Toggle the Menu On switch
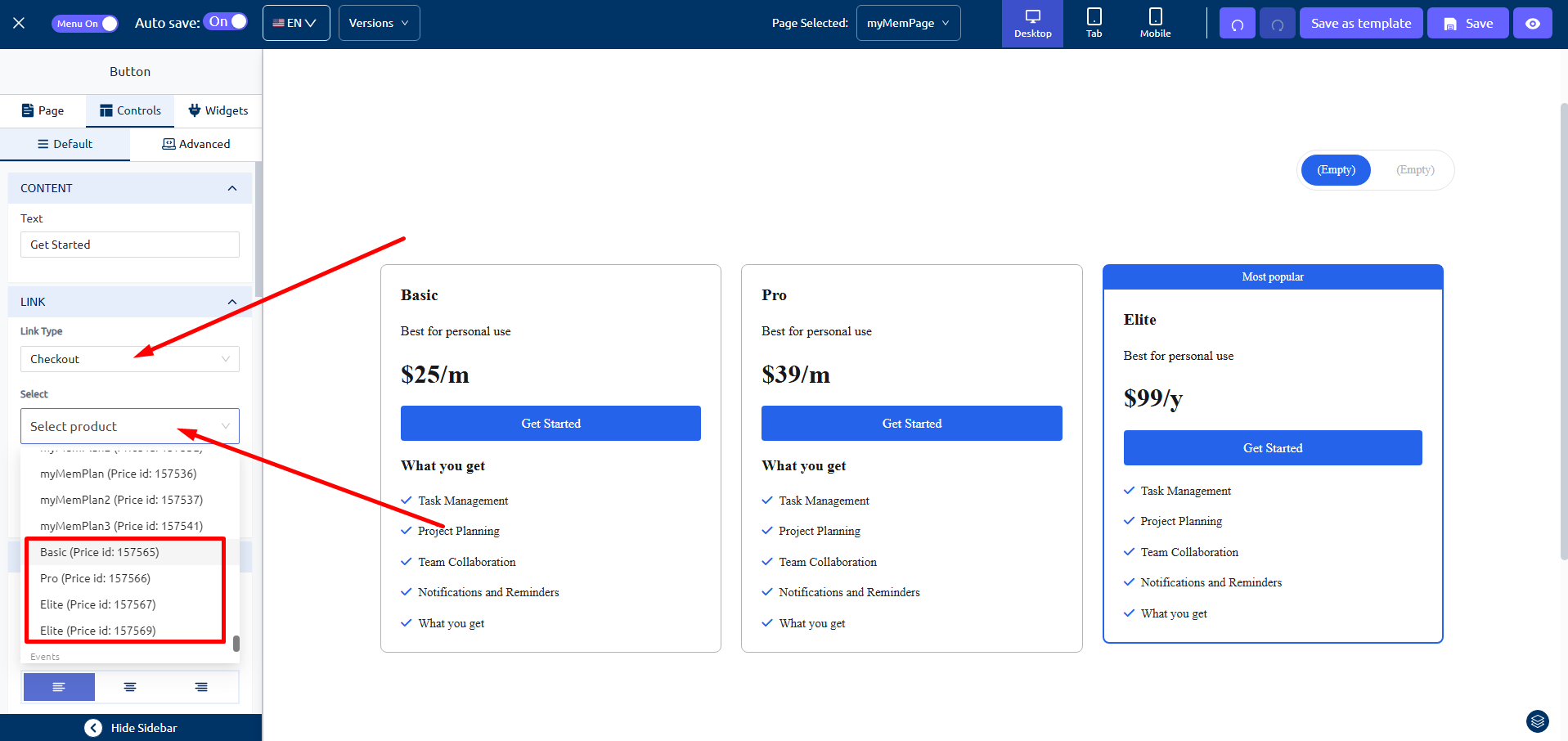This screenshot has height=741, width=1568. click(85, 24)
